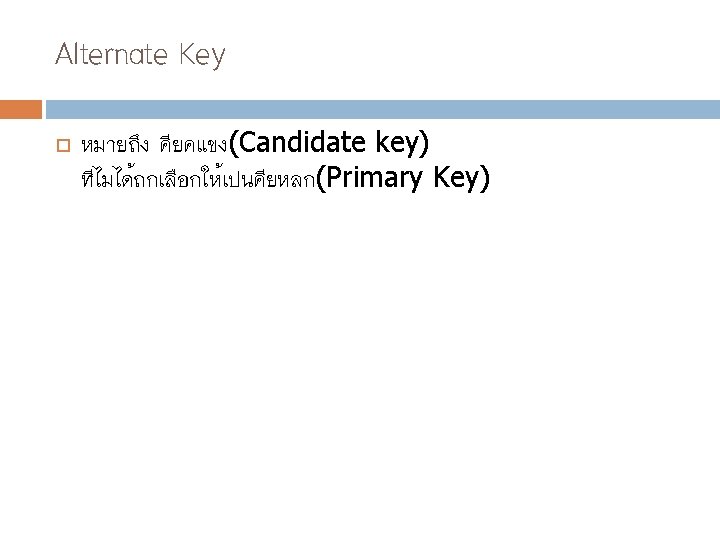The image size is (720, 540).
Task: Click the word "Key" in the slide title
Action: point(202,56)
